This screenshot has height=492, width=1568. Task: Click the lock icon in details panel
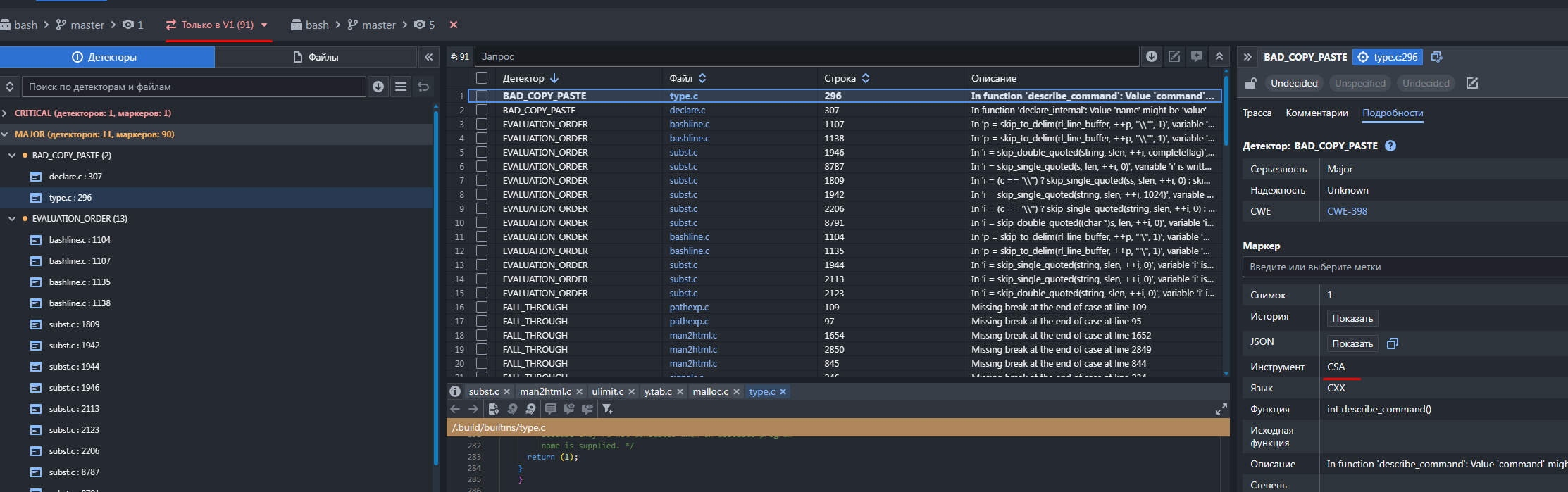(x=1251, y=83)
